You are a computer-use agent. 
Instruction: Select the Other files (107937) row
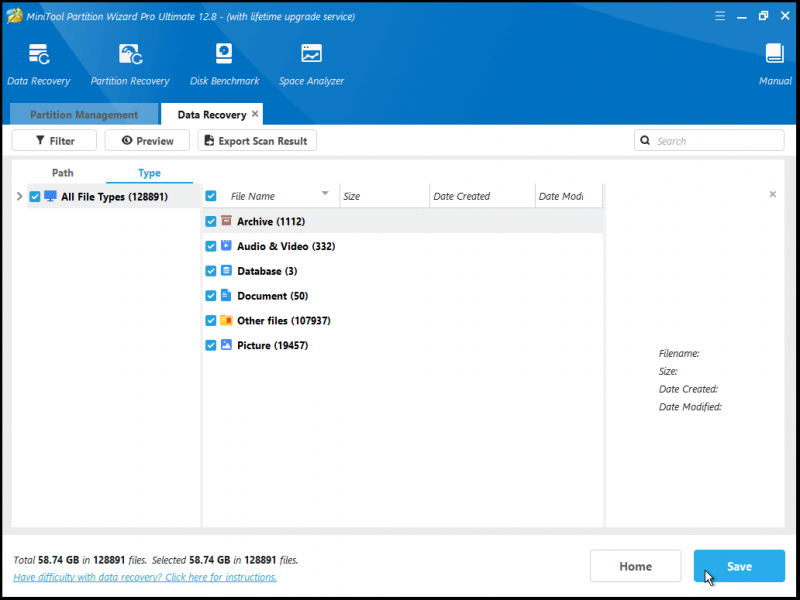coord(403,320)
